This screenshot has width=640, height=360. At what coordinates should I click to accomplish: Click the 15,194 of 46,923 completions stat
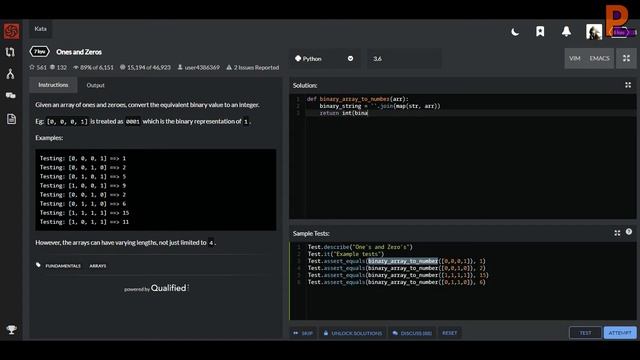145,67
